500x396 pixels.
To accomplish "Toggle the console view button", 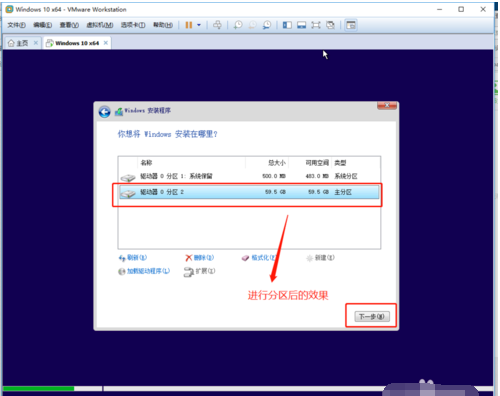I will click(351, 25).
